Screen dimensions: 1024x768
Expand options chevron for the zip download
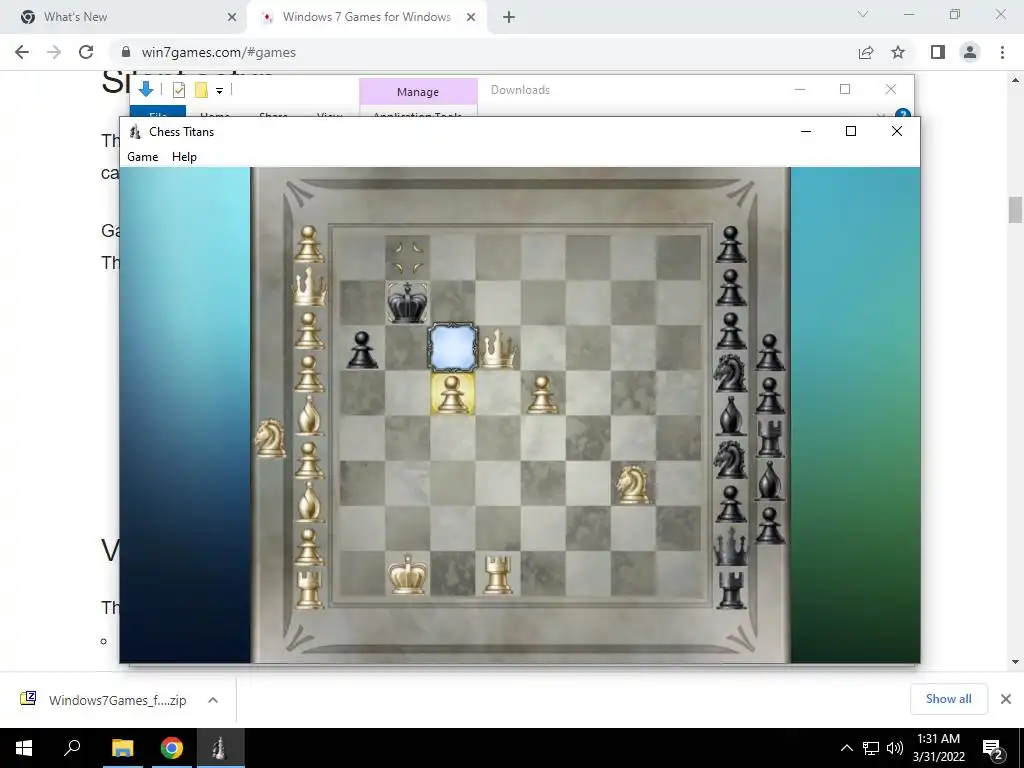click(x=213, y=700)
